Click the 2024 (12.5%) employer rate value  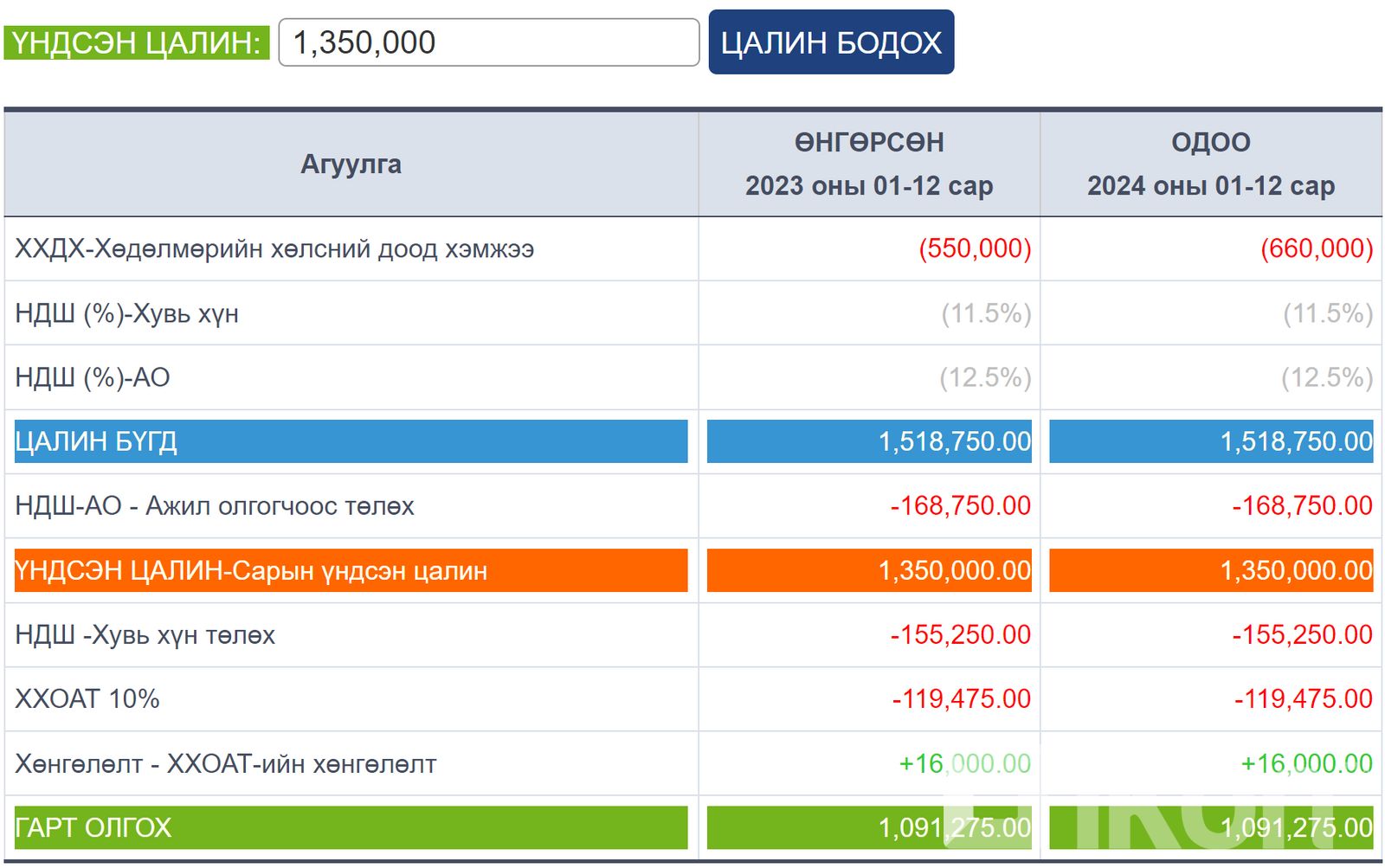pos(1327,377)
